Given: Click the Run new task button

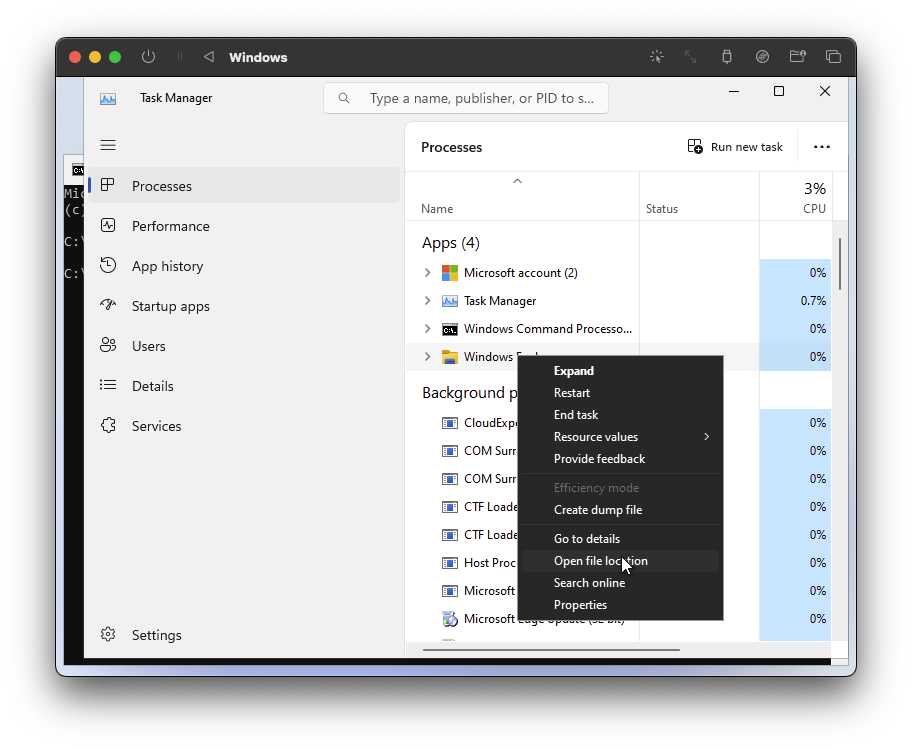Looking at the screenshot, I should click(x=735, y=147).
